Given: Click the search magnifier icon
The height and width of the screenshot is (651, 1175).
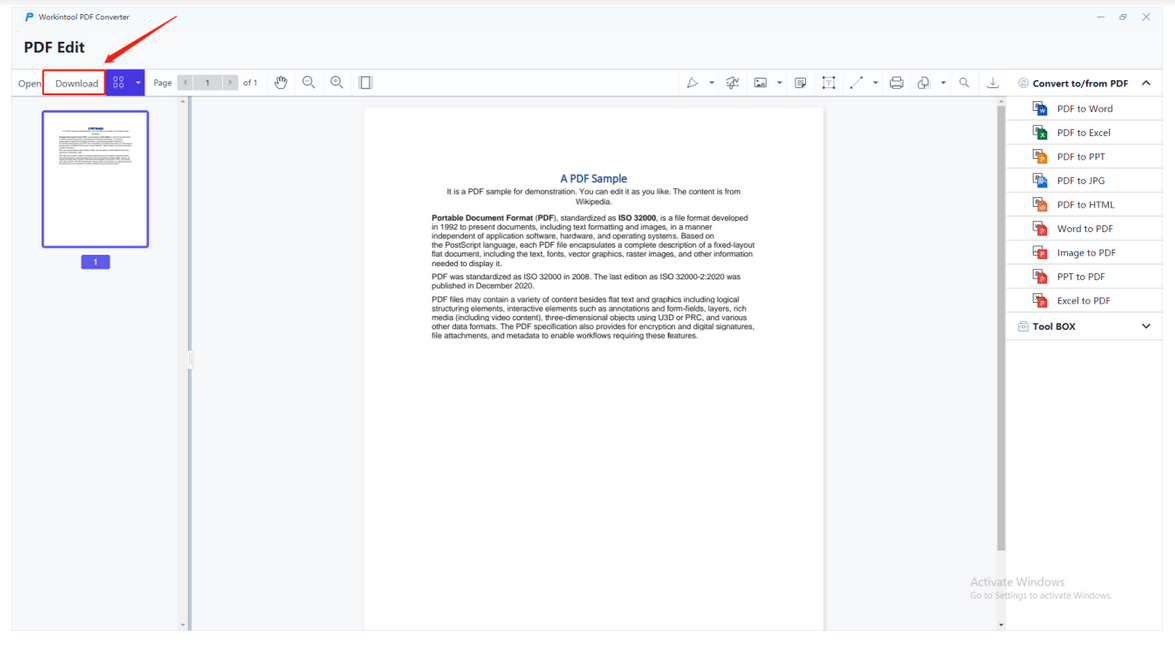Looking at the screenshot, I should [964, 83].
